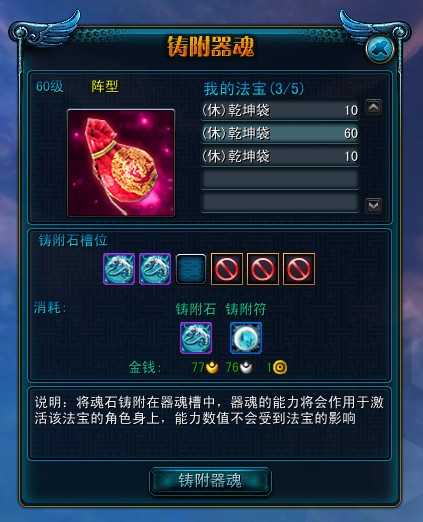Select the first 乾坤袋 level 10 entry

280,110
